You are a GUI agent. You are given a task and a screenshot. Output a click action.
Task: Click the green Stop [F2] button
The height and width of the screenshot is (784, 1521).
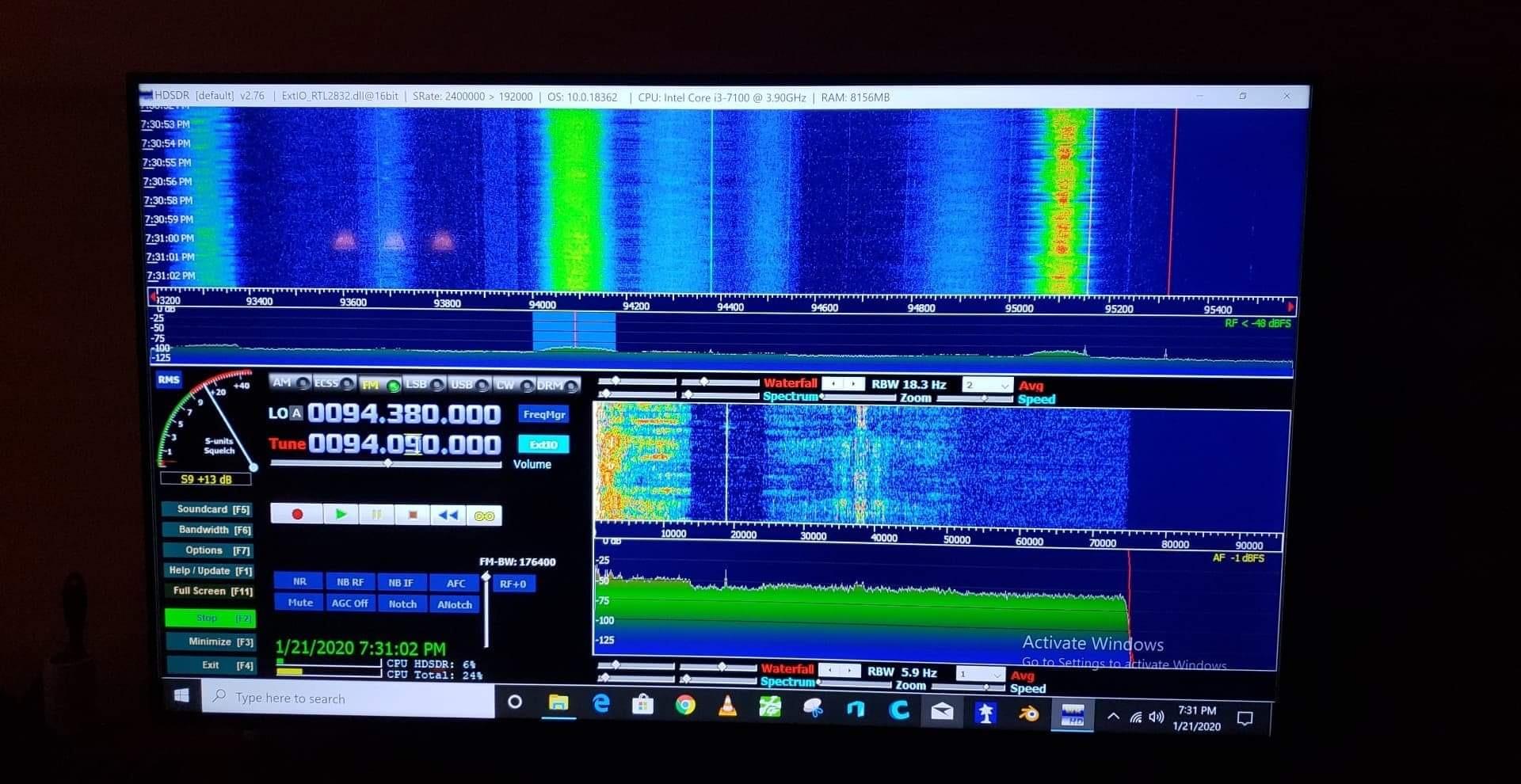[211, 618]
